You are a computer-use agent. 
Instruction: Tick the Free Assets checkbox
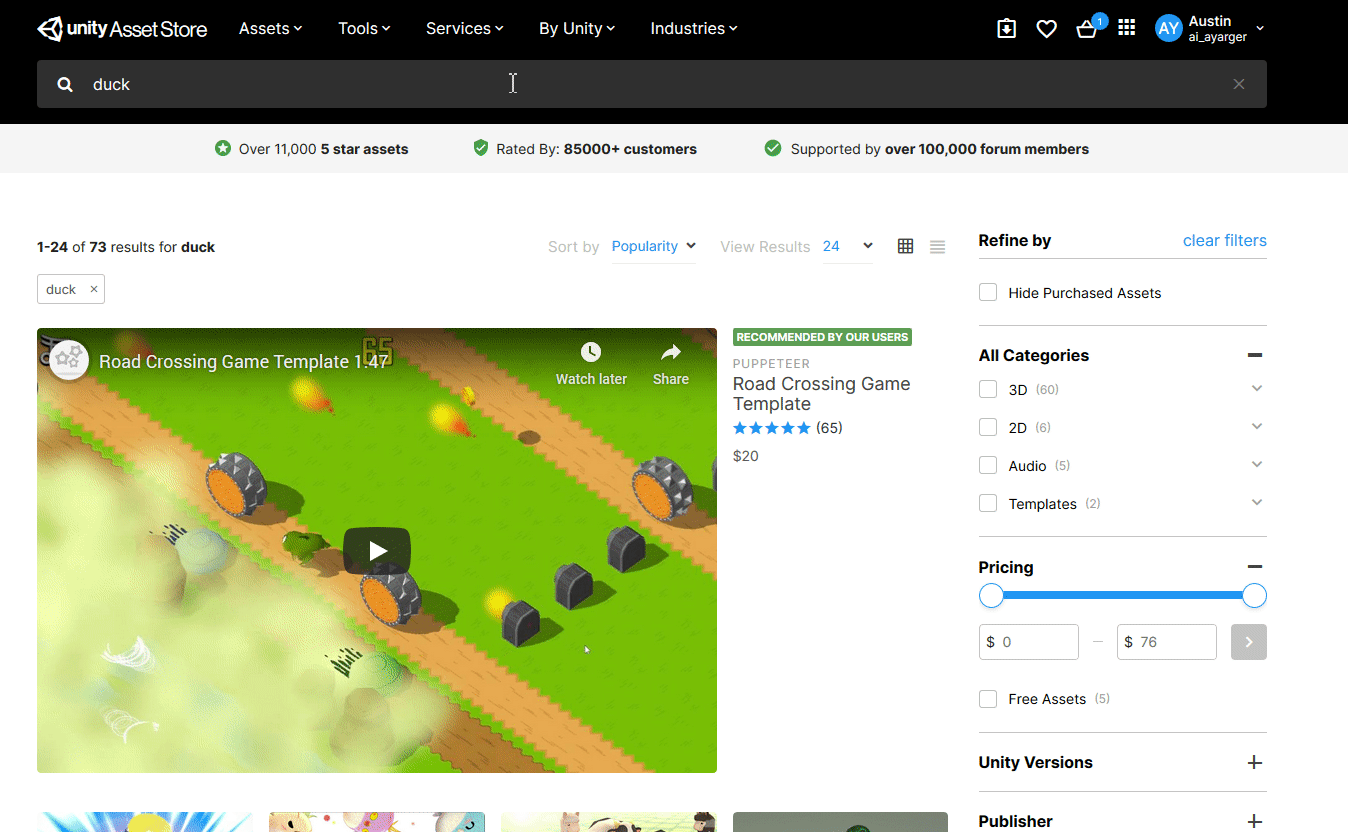988,699
